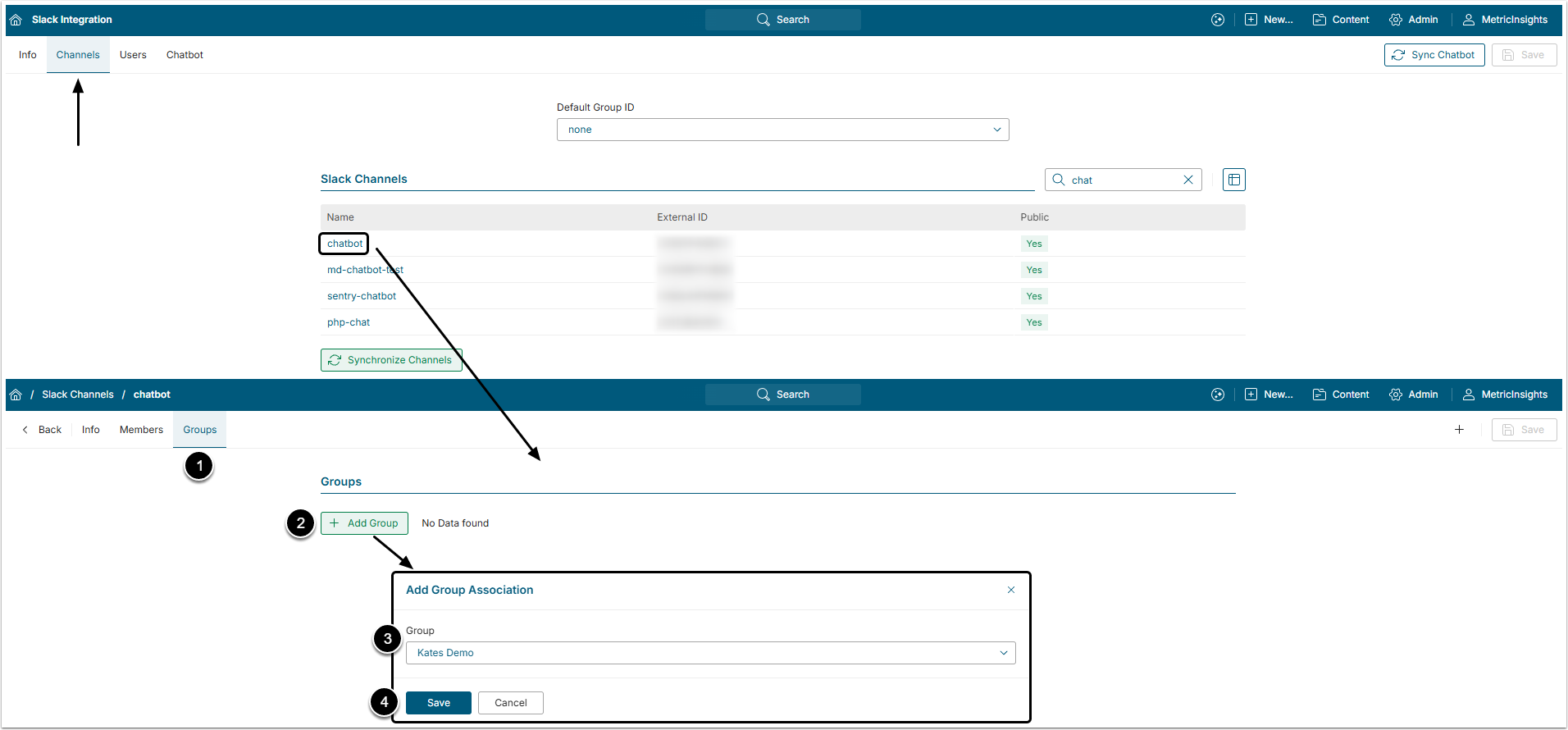The image size is (1568, 730).
Task: Click the Search box in chatbot page header
Action: [x=783, y=395]
